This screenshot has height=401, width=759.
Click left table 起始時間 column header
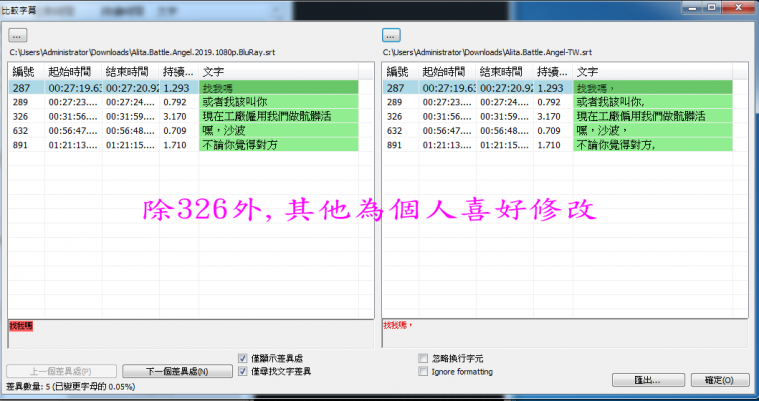73,72
